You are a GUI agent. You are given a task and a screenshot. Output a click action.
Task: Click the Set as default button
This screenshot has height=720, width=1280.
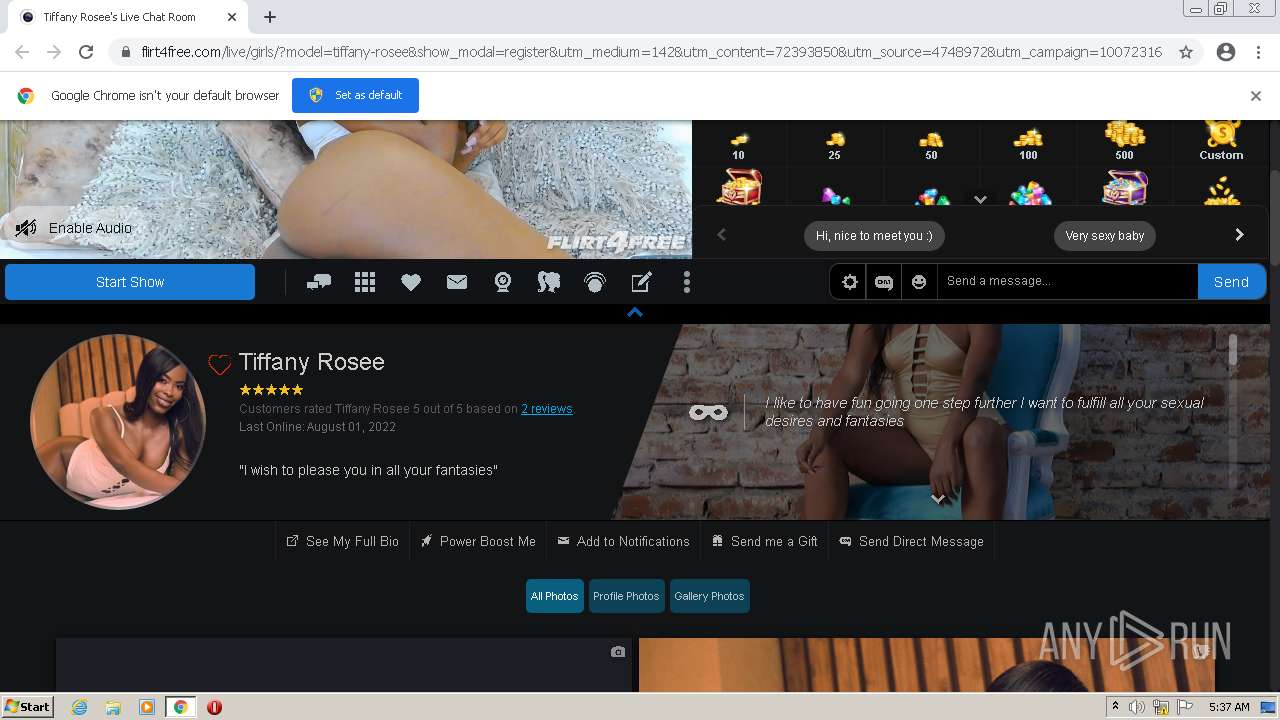tap(355, 95)
